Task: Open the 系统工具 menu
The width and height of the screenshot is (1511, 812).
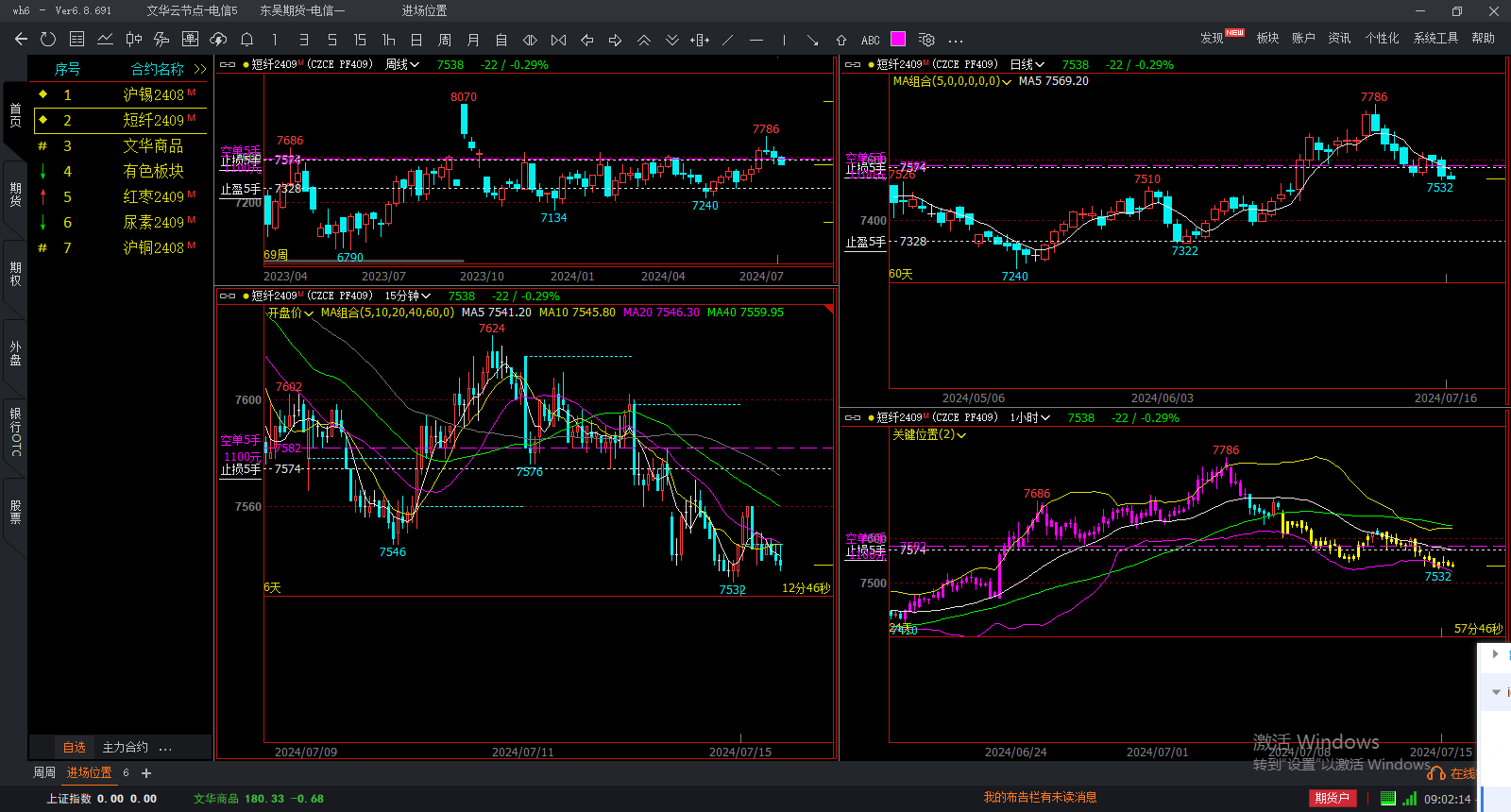Action: 1435,38
